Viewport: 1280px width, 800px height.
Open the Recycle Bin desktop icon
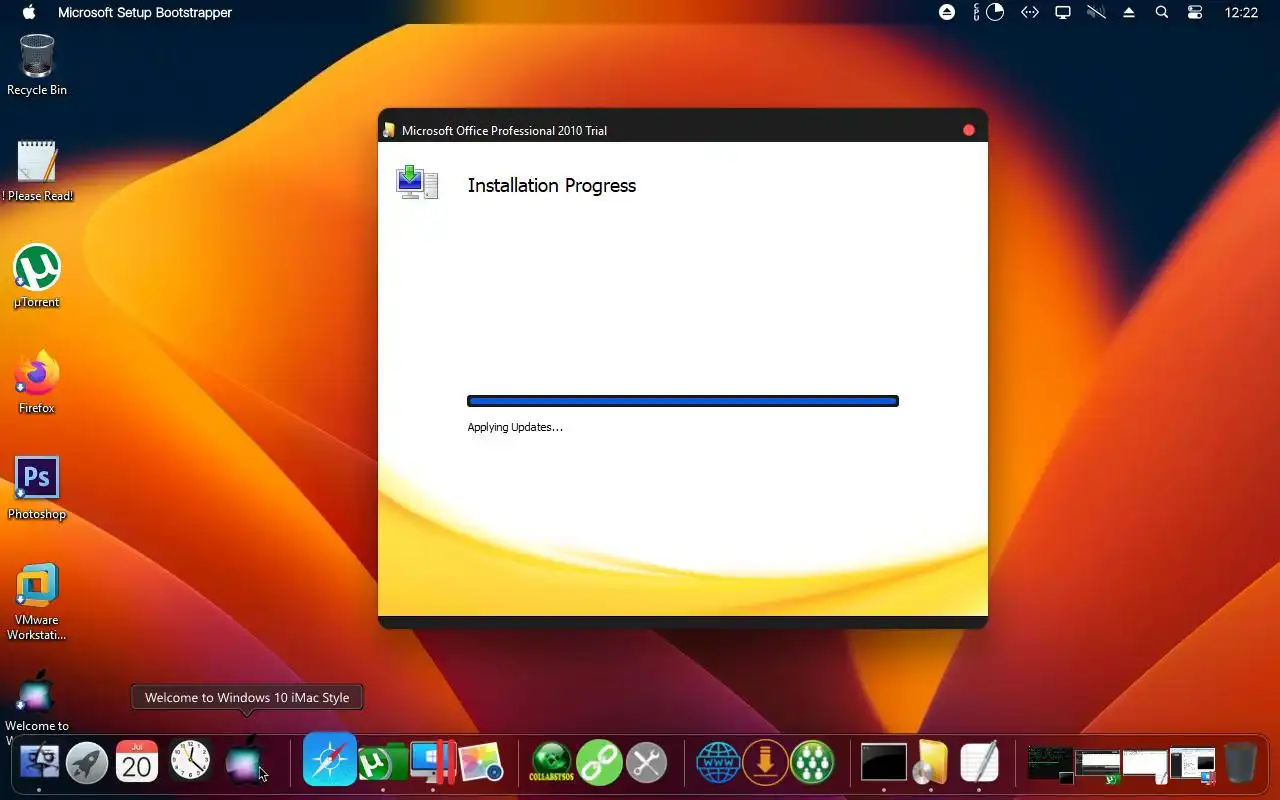[x=37, y=65]
